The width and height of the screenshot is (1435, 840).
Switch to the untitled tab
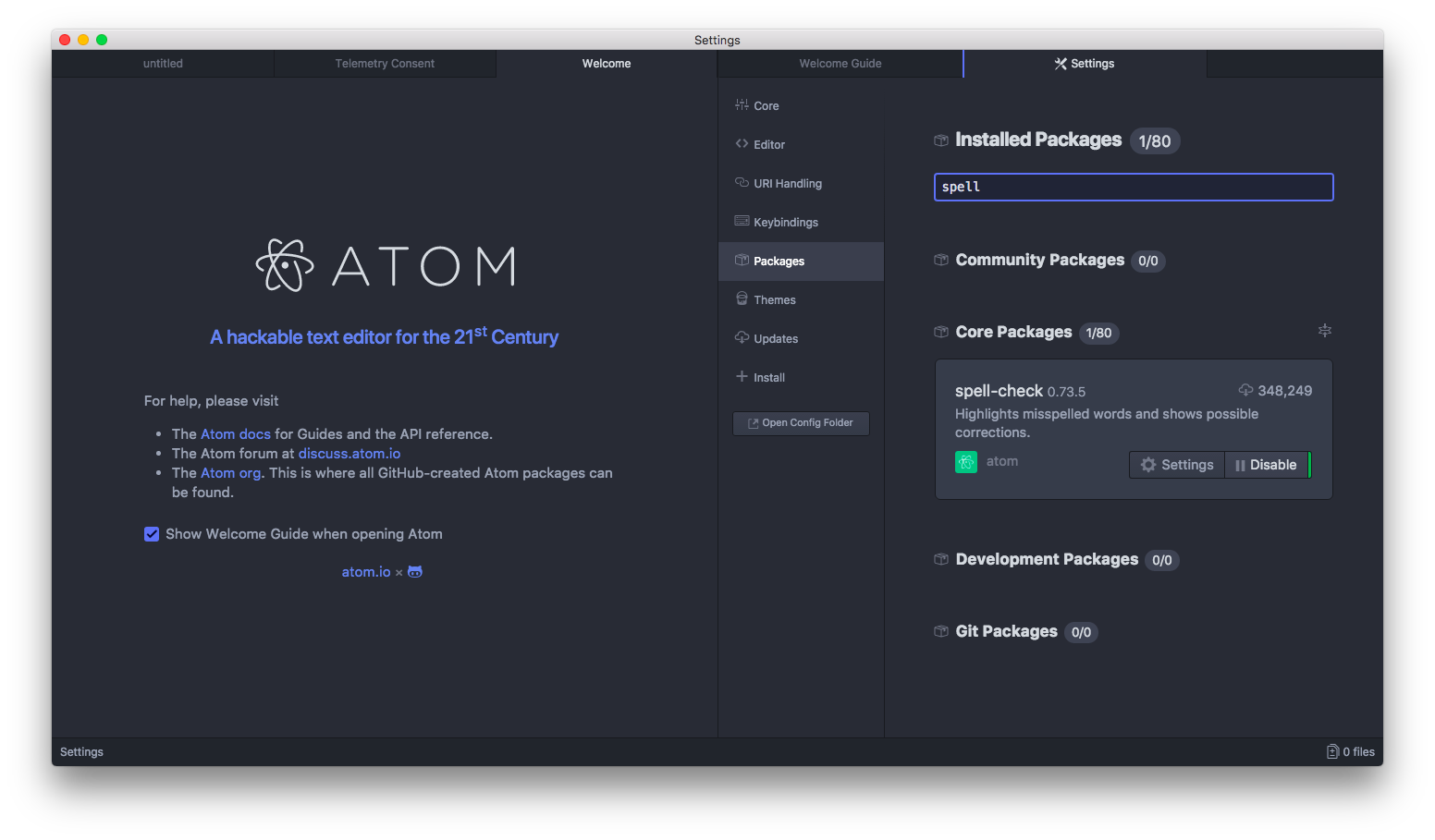(x=163, y=64)
